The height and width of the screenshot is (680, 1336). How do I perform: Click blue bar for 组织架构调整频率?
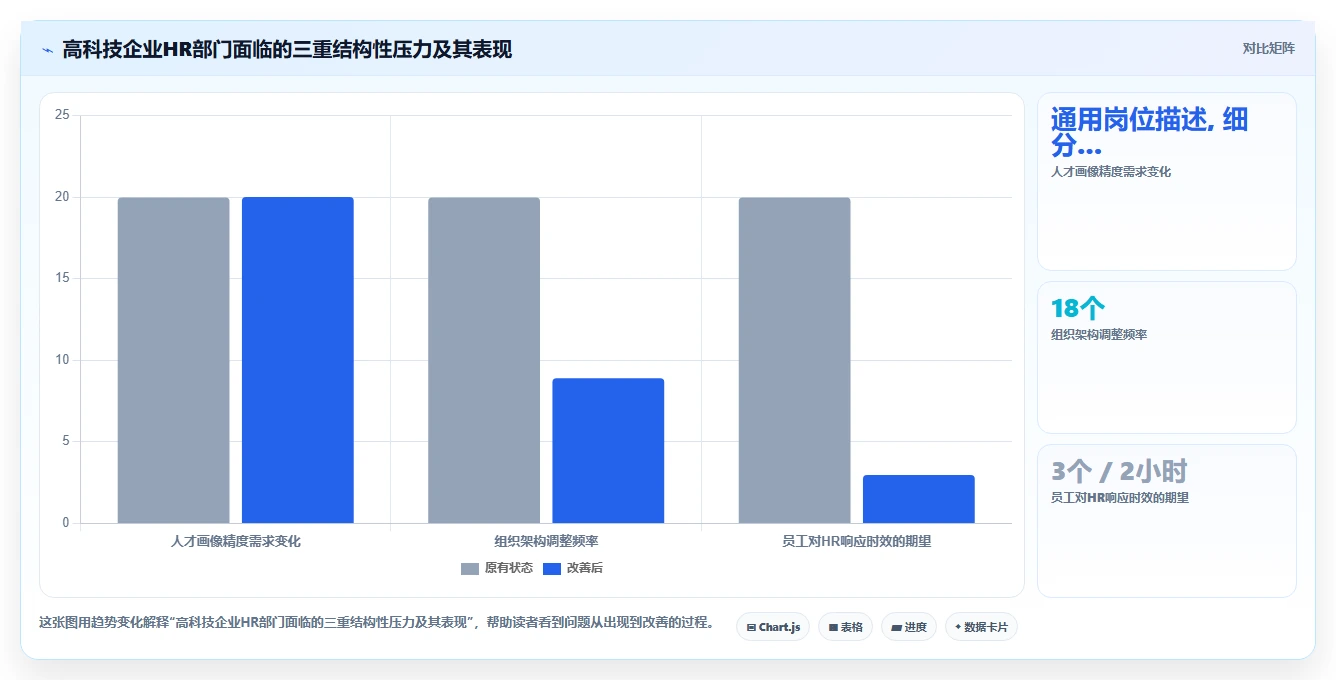tap(608, 451)
